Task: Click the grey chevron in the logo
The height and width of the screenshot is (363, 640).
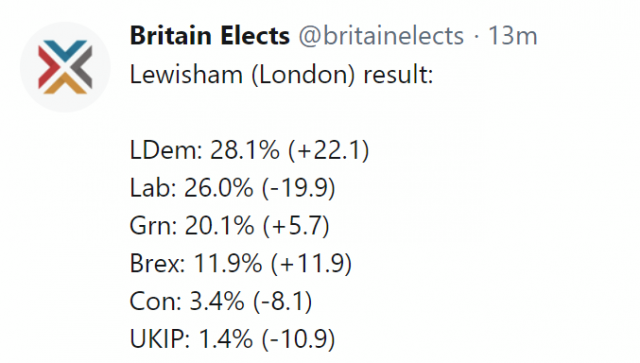Action: 84,67
